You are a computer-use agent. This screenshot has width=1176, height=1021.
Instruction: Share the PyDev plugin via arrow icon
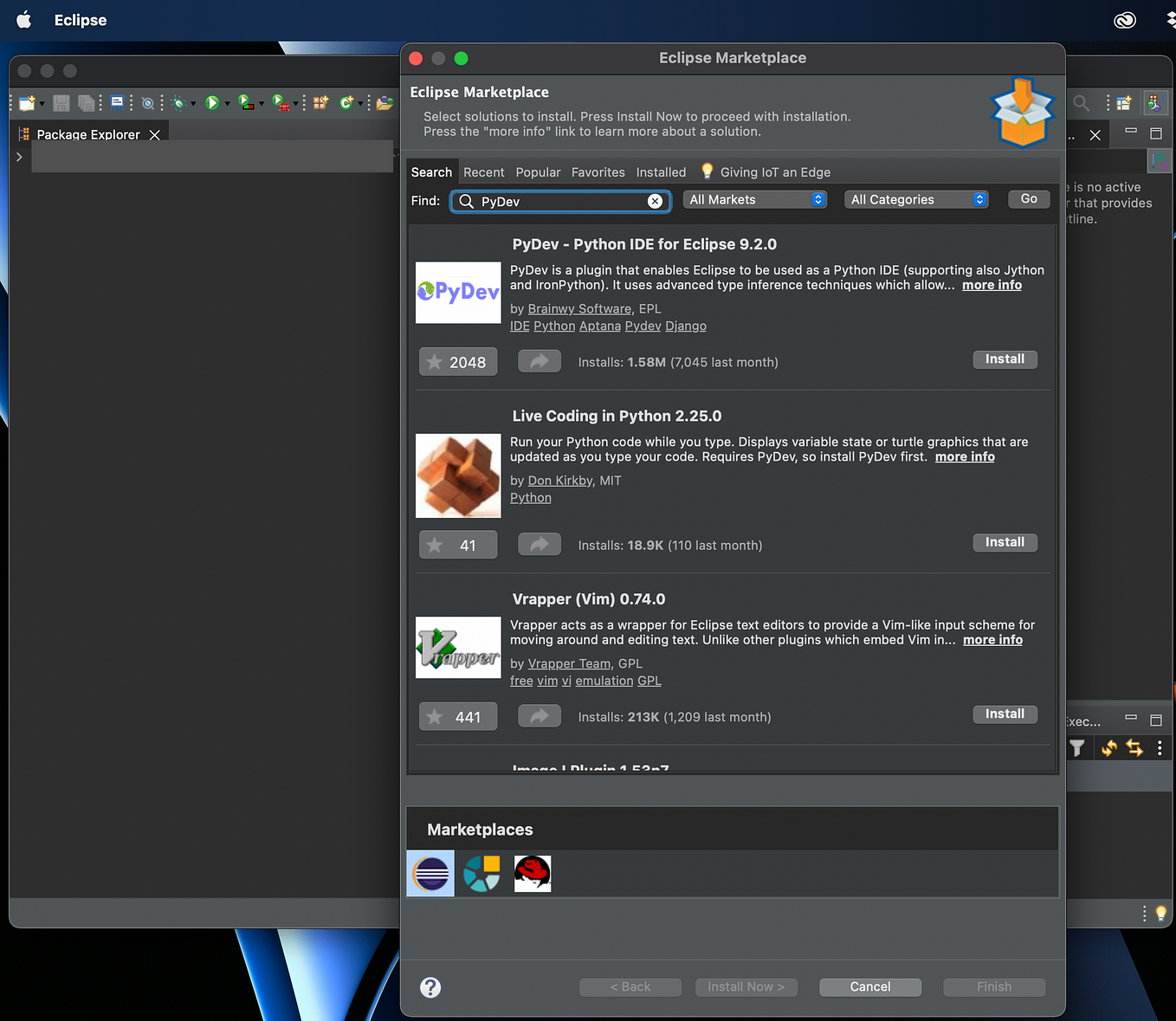coord(540,361)
